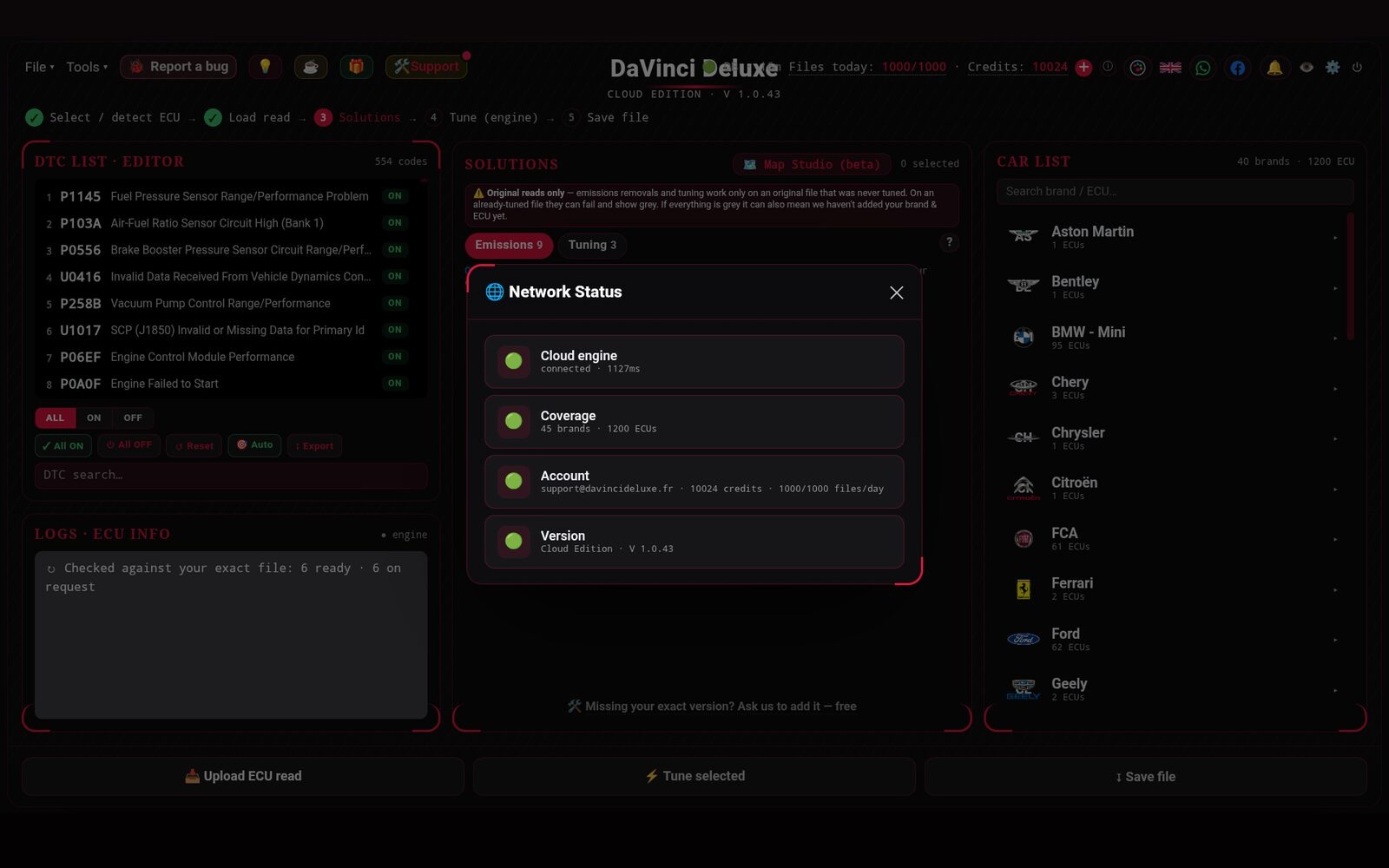This screenshot has height=868, width=1389.
Task: Switch language via UK flag icon
Action: (x=1170, y=68)
